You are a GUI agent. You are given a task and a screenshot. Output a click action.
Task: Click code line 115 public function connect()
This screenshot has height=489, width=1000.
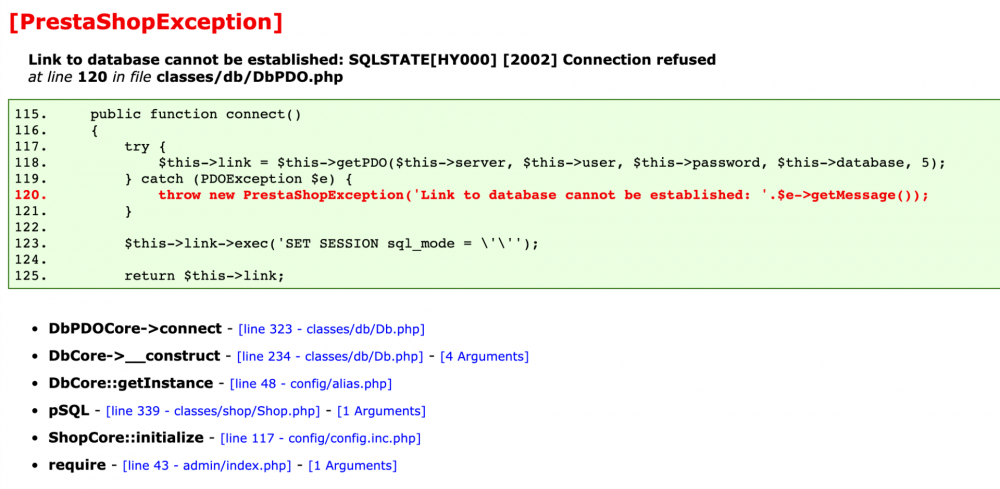pyautogui.click(x=158, y=115)
